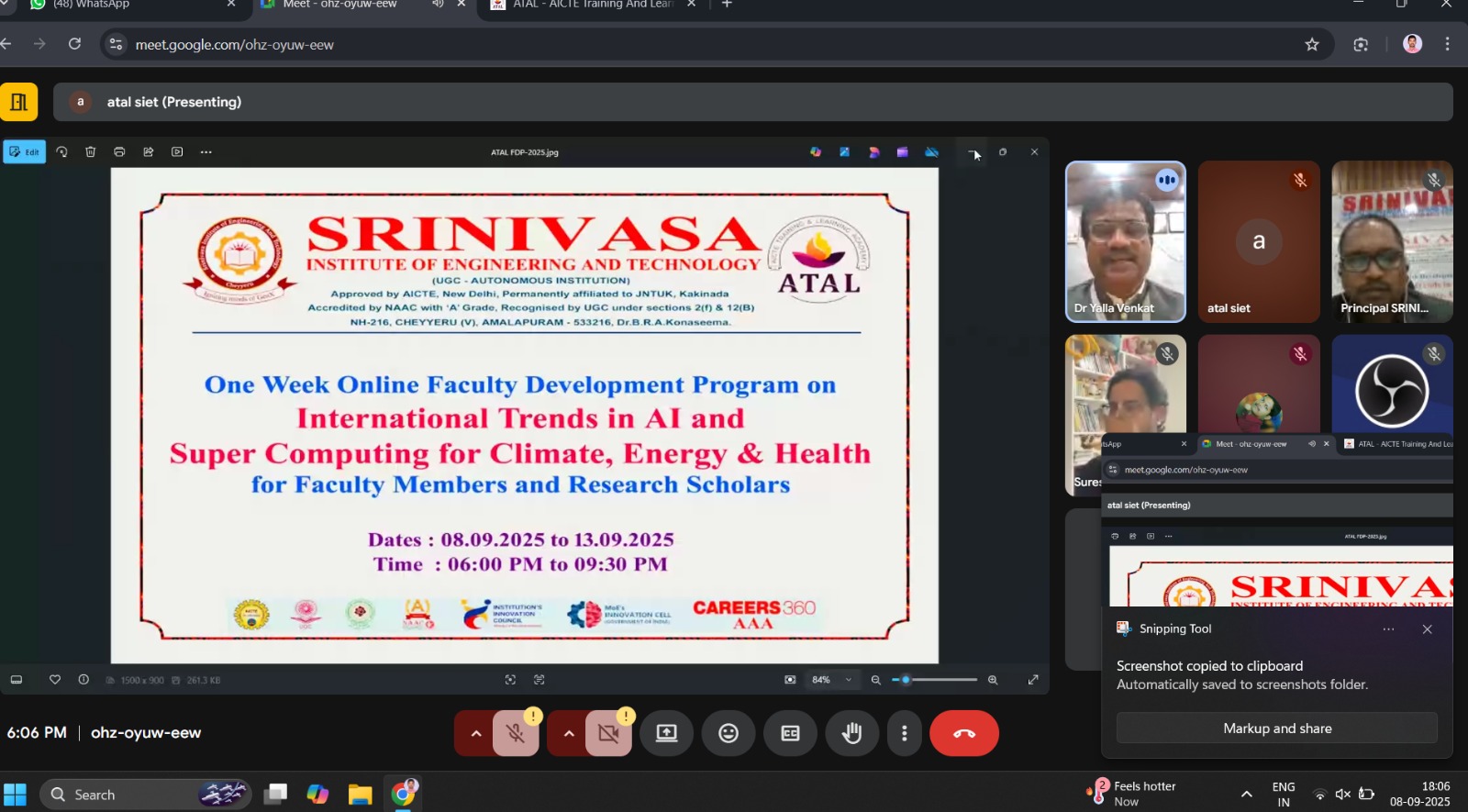Click the zoom in magnifier in Photos

point(993,680)
